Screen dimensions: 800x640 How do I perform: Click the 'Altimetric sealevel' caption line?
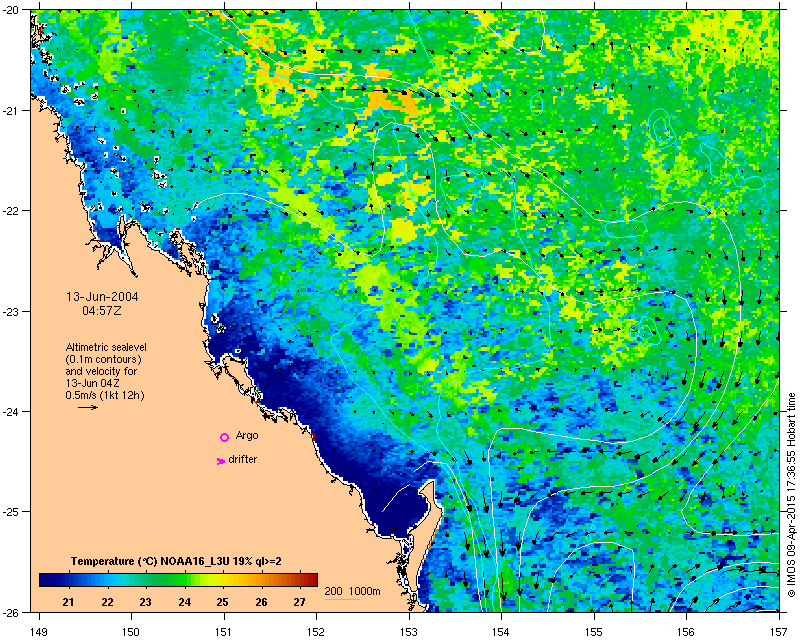(106, 347)
